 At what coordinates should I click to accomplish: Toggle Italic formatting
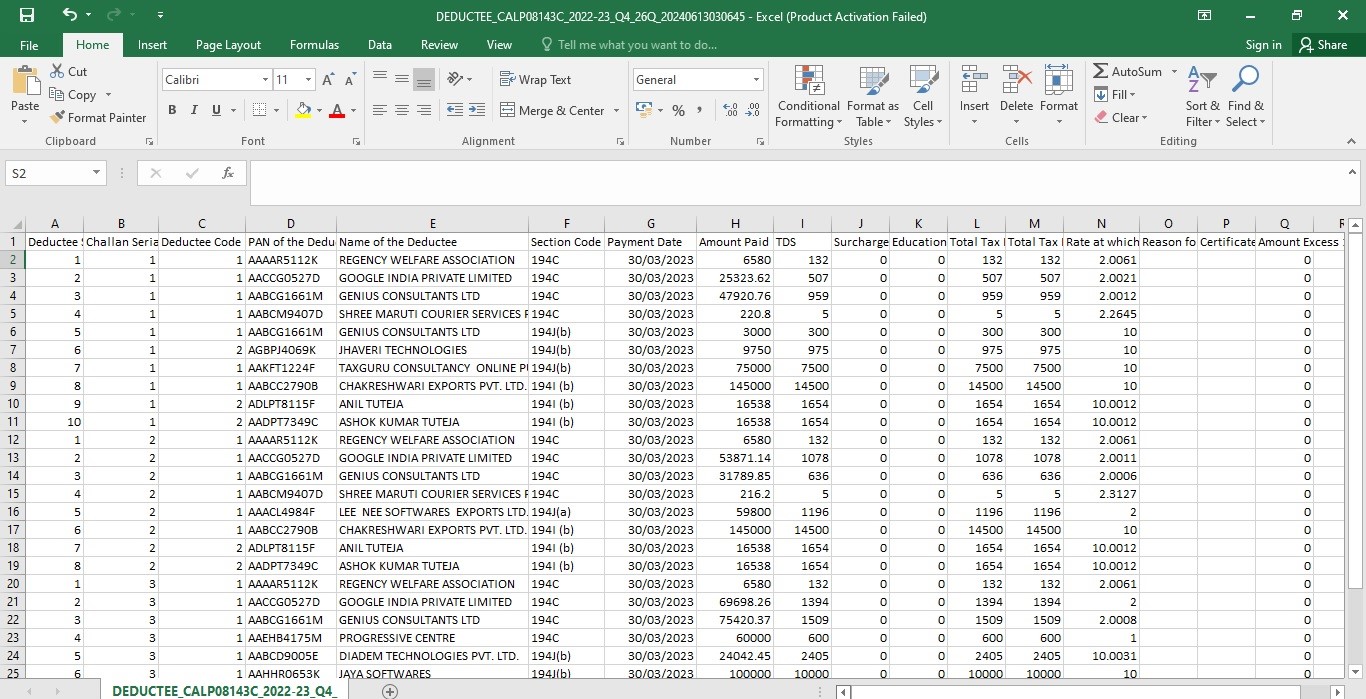click(194, 110)
